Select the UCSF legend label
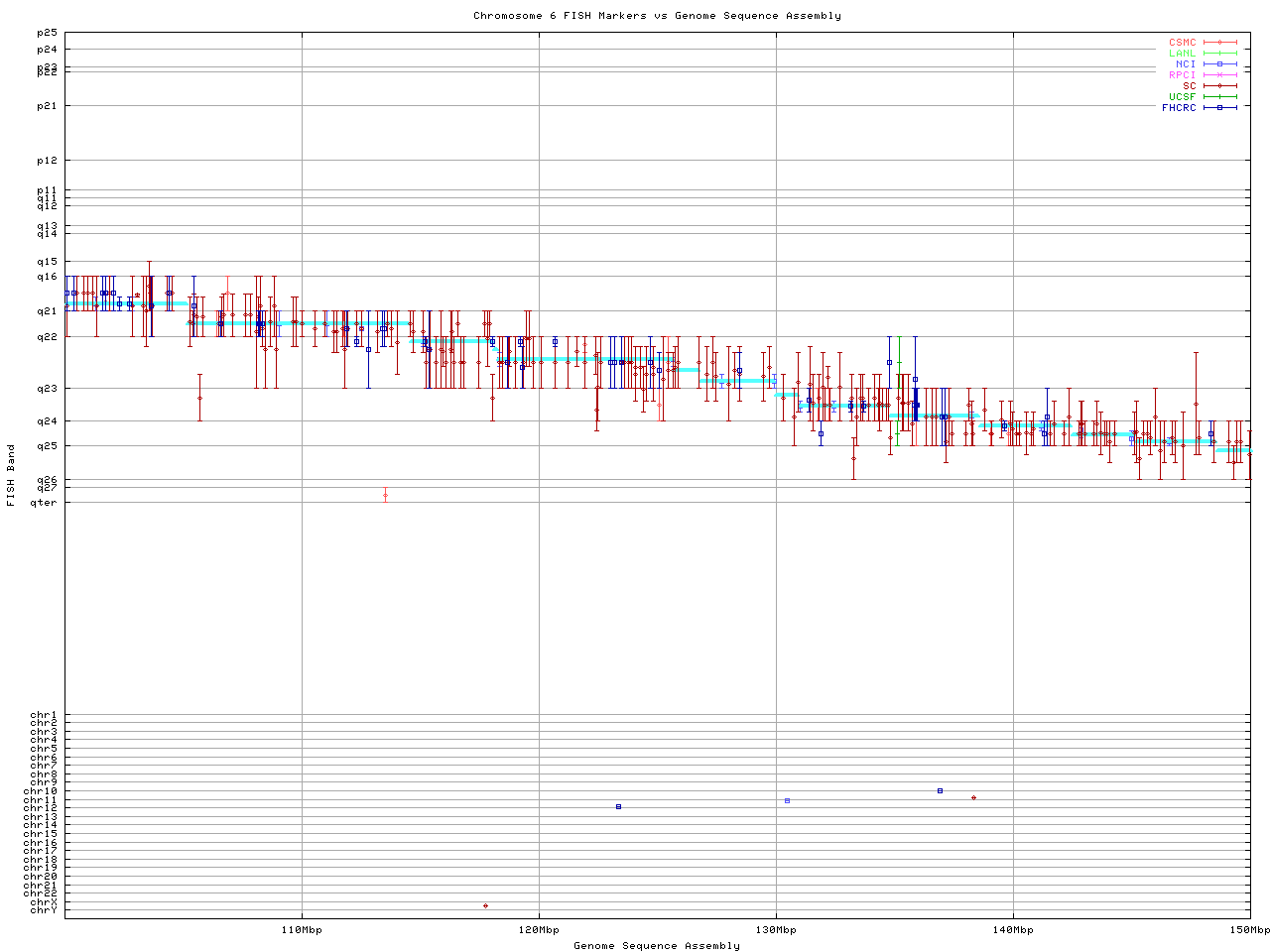This screenshot has width=1270, height=952. [1182, 96]
